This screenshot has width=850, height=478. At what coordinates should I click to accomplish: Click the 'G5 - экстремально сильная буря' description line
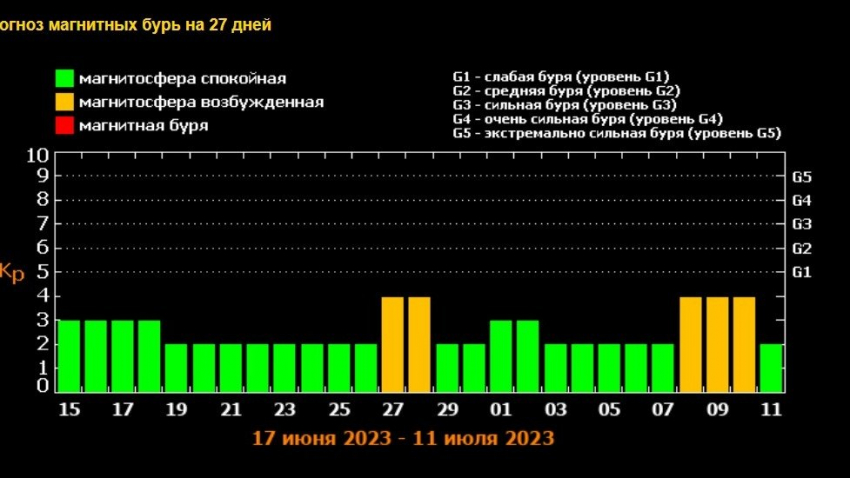click(616, 133)
